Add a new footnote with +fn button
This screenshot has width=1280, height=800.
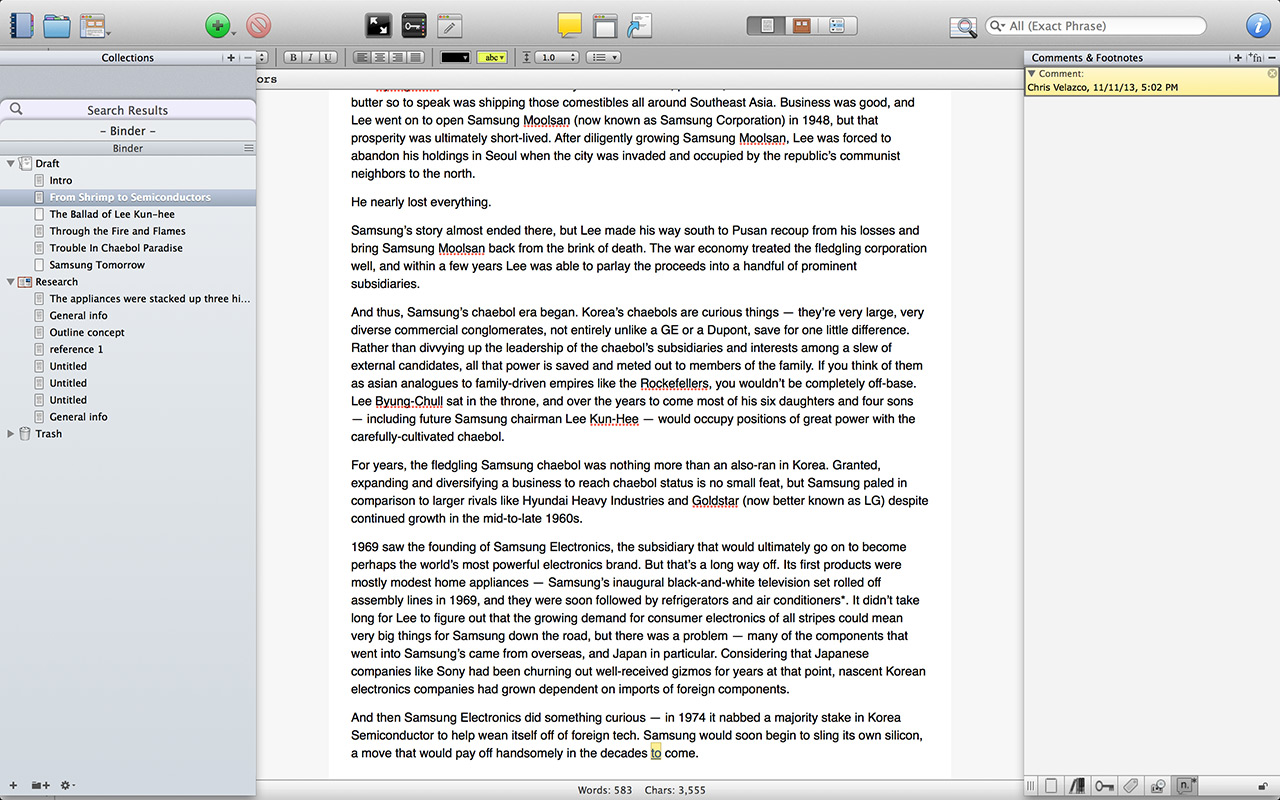coord(1256,58)
